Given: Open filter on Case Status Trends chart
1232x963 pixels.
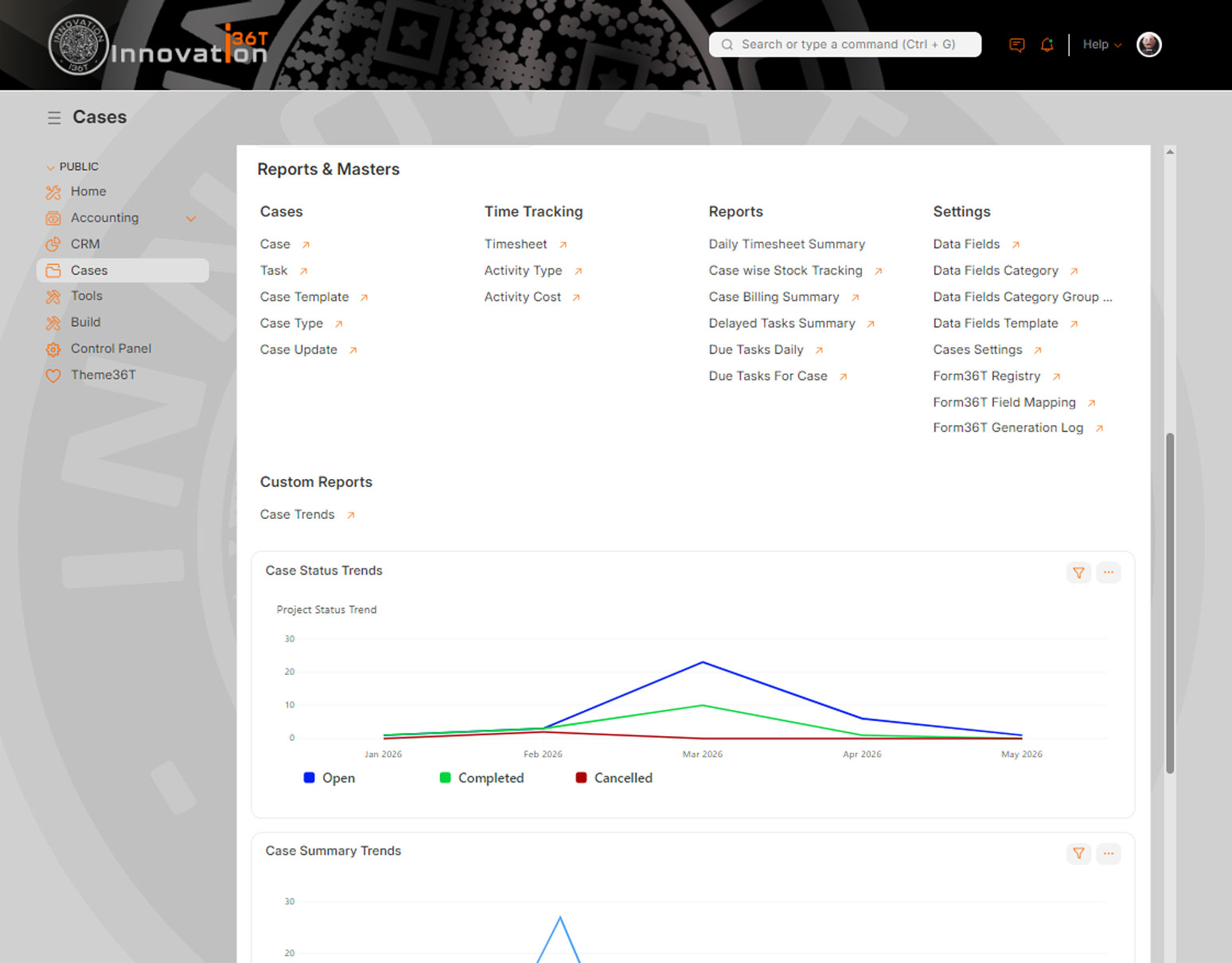Looking at the screenshot, I should point(1078,572).
